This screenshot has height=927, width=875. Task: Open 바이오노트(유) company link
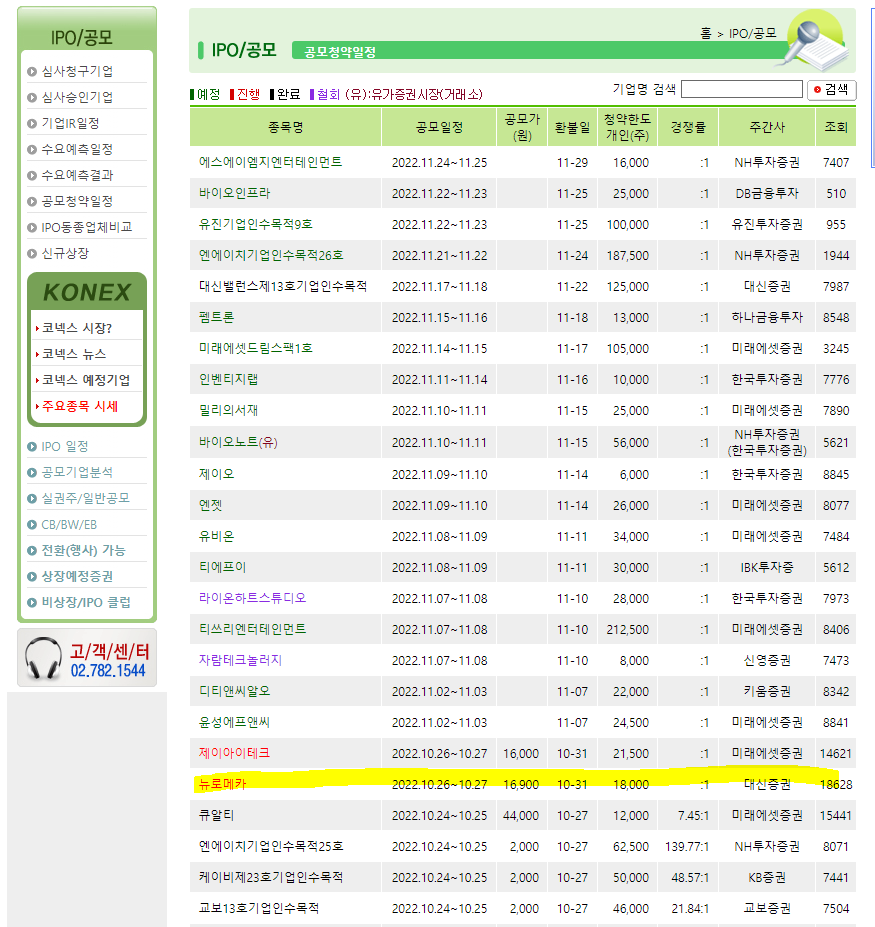tap(238, 442)
